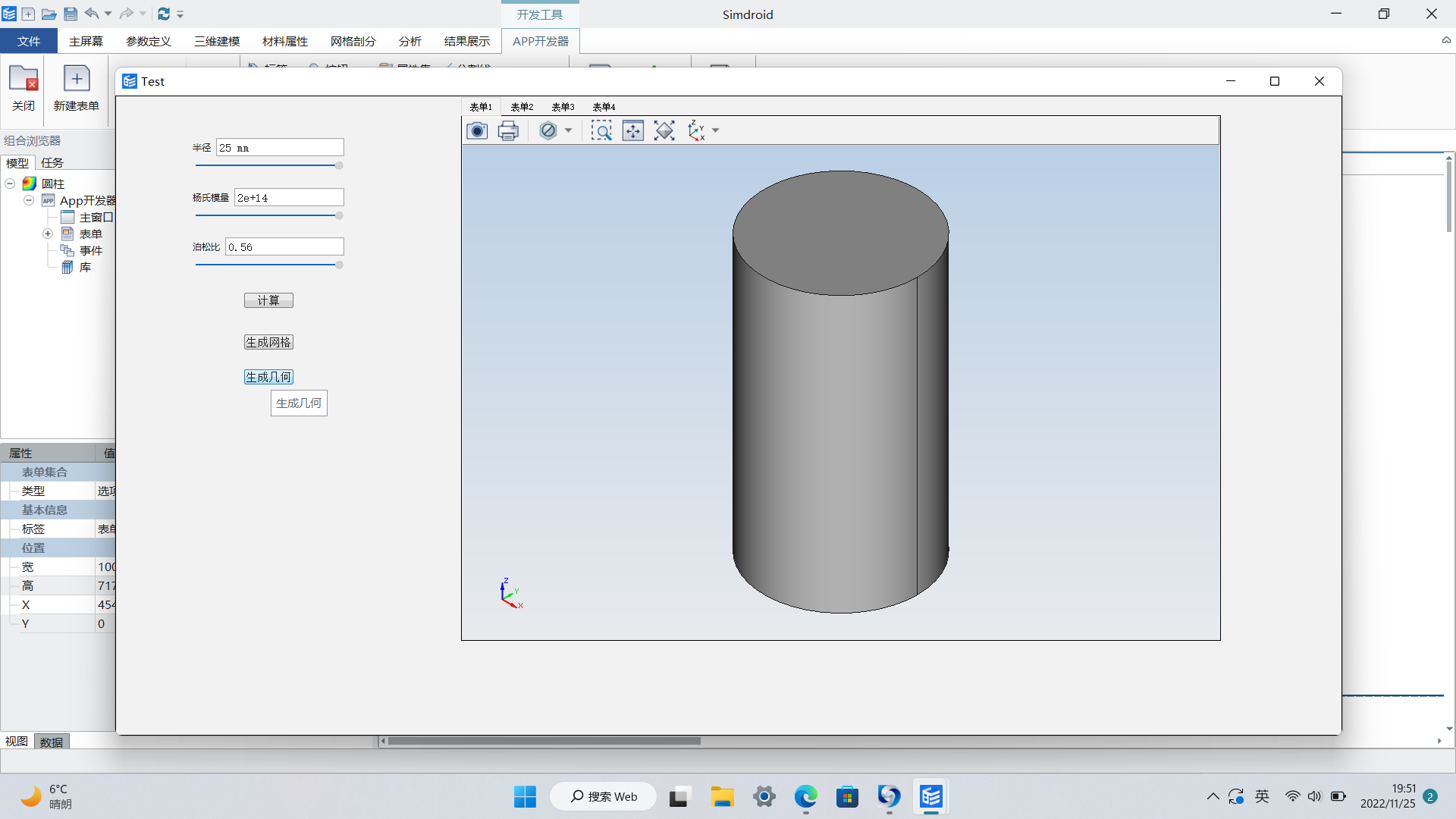This screenshot has width=1456, height=819.
Task: Collapse the 圆柱 tree node
Action: [10, 184]
